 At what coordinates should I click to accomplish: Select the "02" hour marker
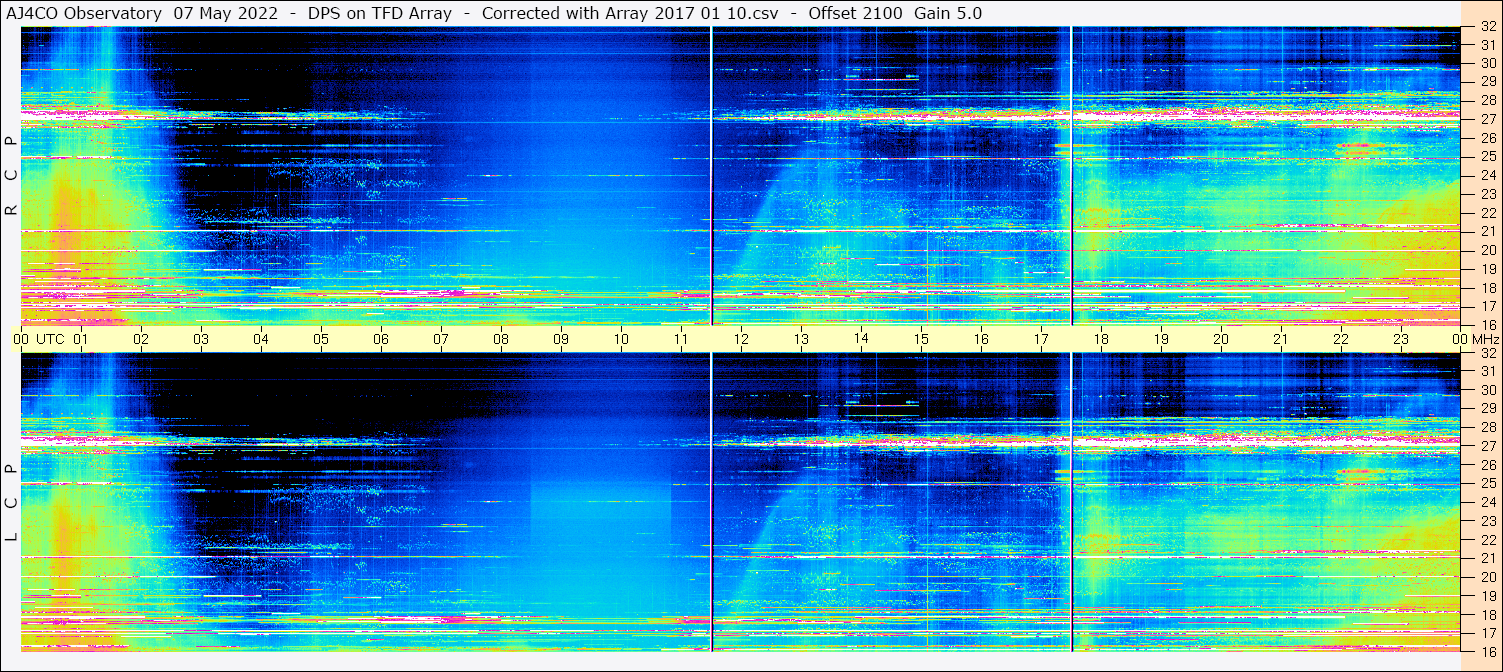(x=141, y=339)
